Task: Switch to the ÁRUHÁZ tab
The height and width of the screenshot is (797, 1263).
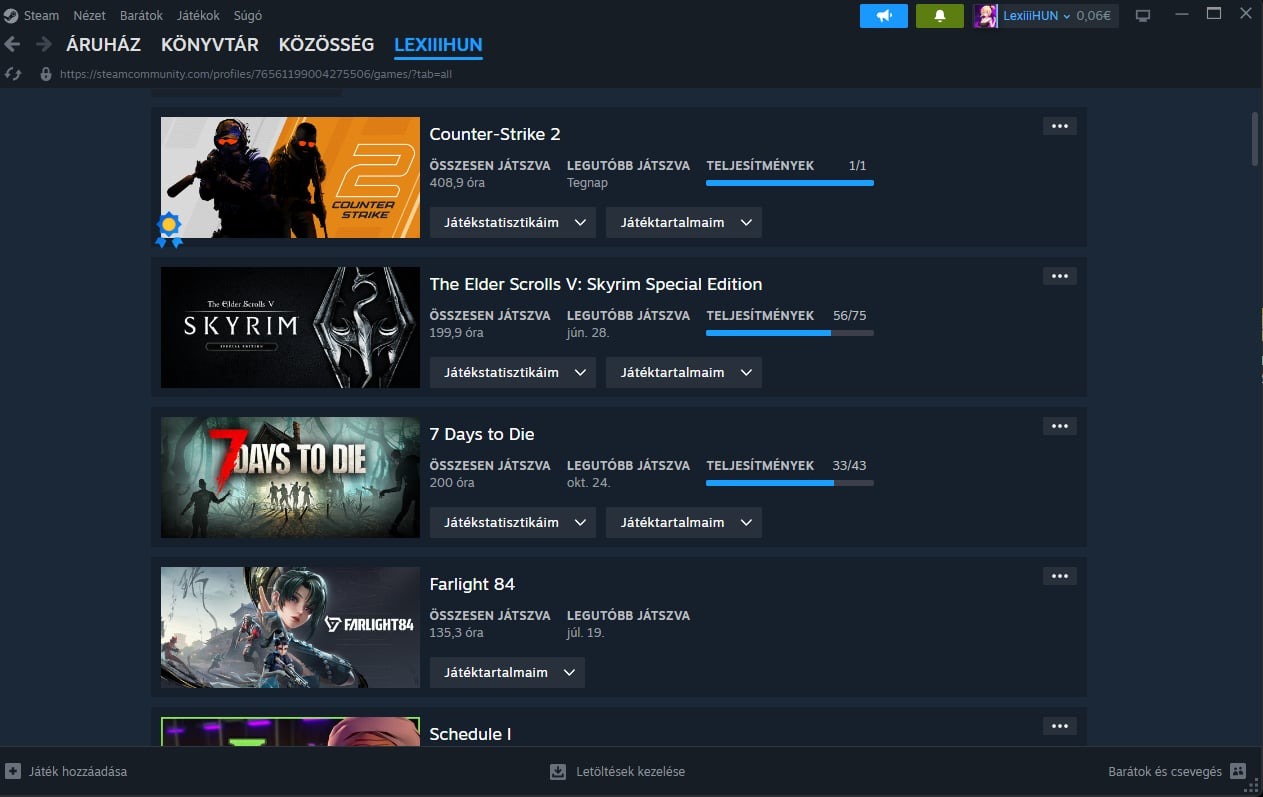Action: [104, 45]
